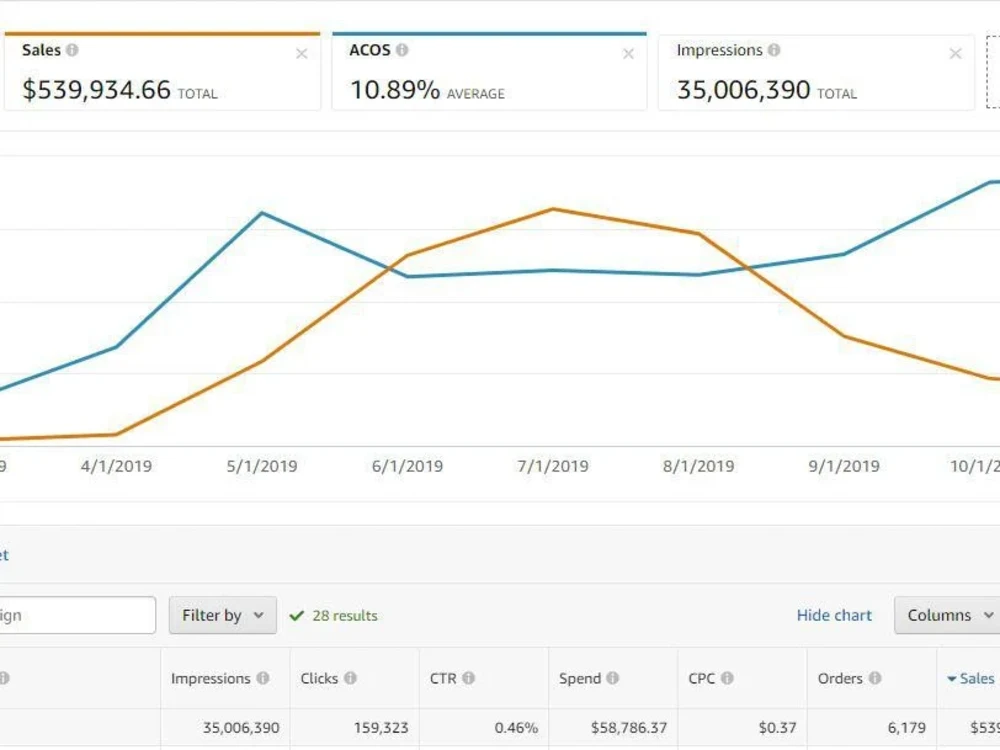Click the 28 results status text
Screen dimensions: 1000x750
(x=345, y=615)
